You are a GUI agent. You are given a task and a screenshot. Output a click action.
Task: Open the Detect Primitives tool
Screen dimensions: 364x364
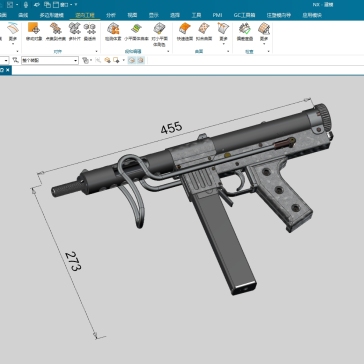click(113, 32)
